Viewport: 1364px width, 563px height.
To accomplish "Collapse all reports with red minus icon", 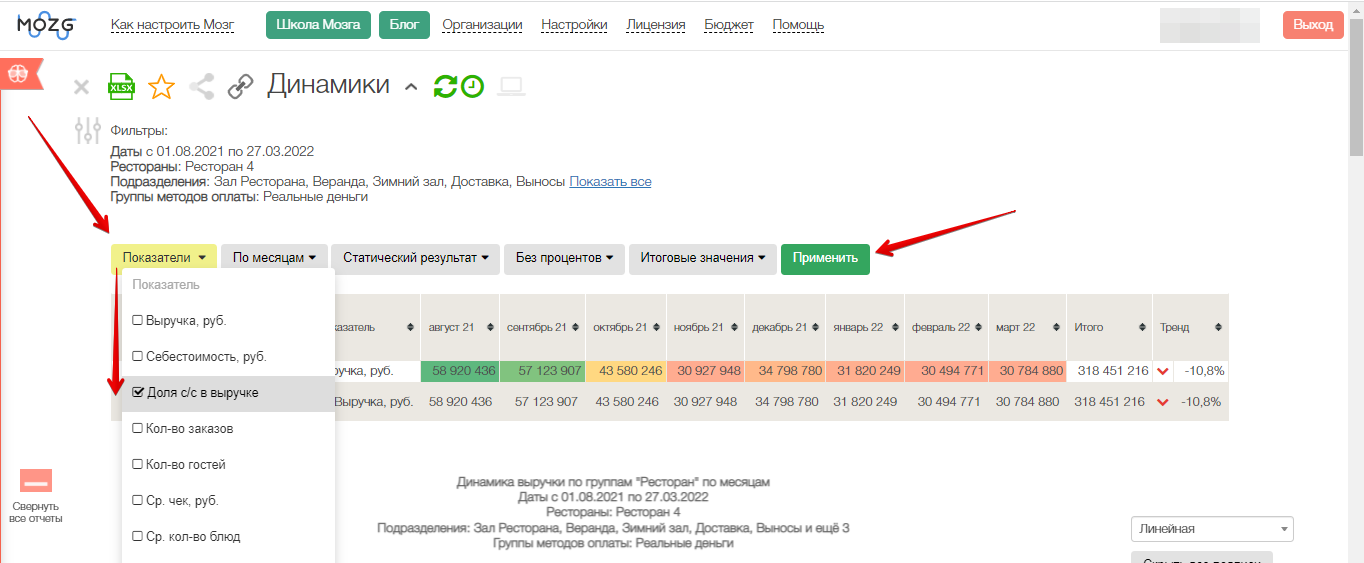I will [36, 482].
